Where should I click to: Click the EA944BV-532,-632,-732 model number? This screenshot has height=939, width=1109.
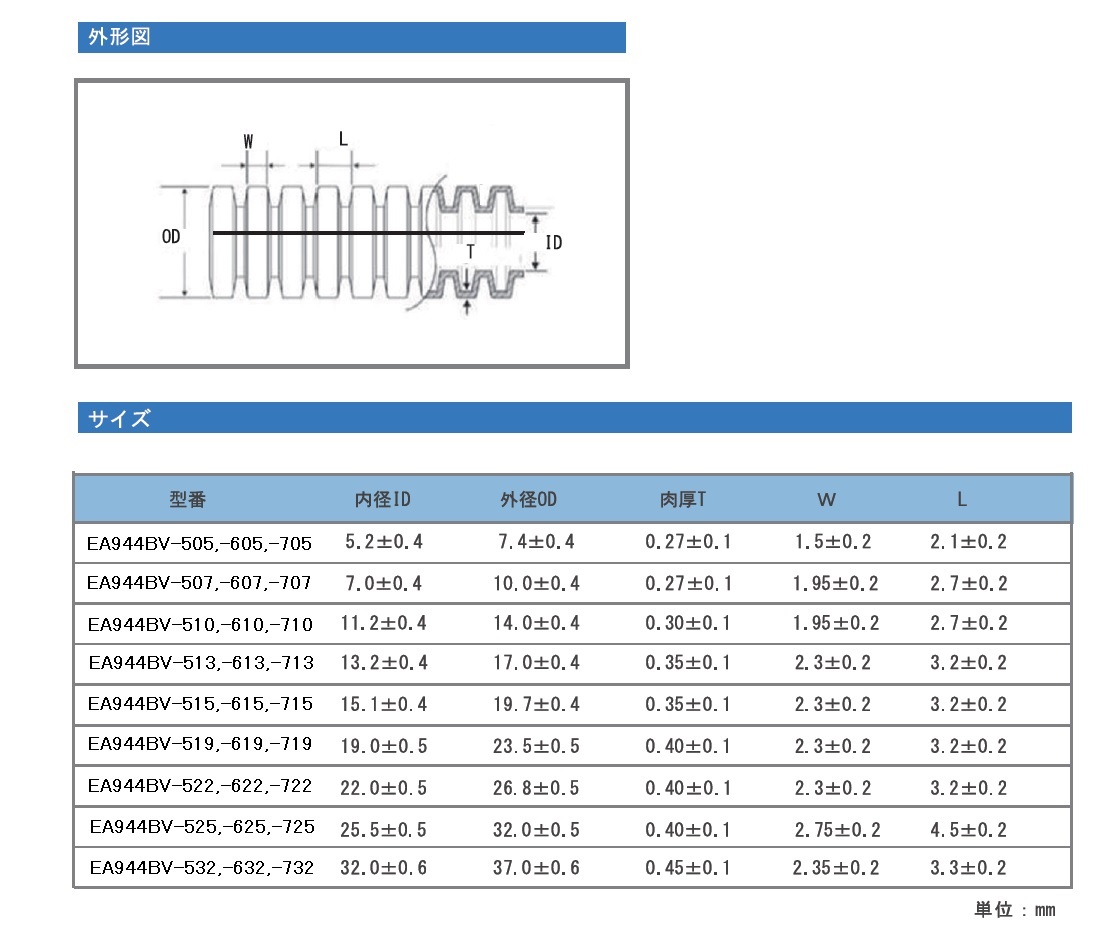(x=201, y=868)
